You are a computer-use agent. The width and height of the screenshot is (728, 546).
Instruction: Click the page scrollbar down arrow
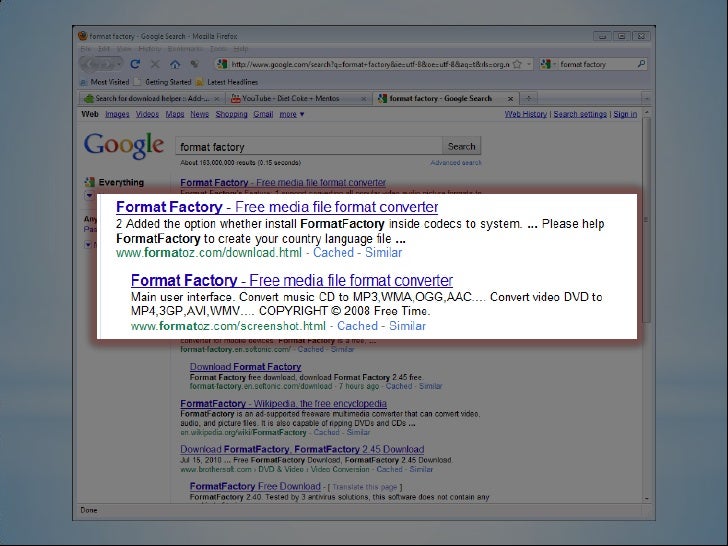[x=646, y=499]
